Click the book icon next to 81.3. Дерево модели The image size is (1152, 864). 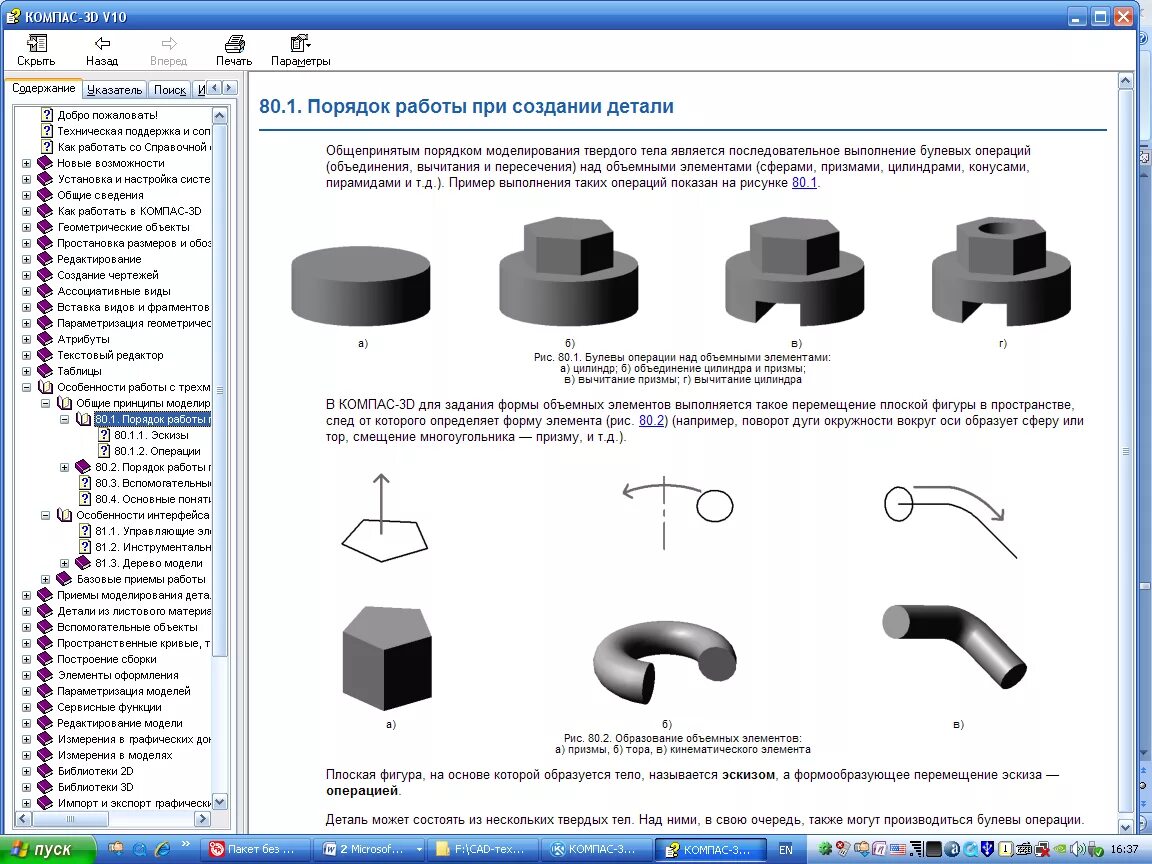(83, 563)
